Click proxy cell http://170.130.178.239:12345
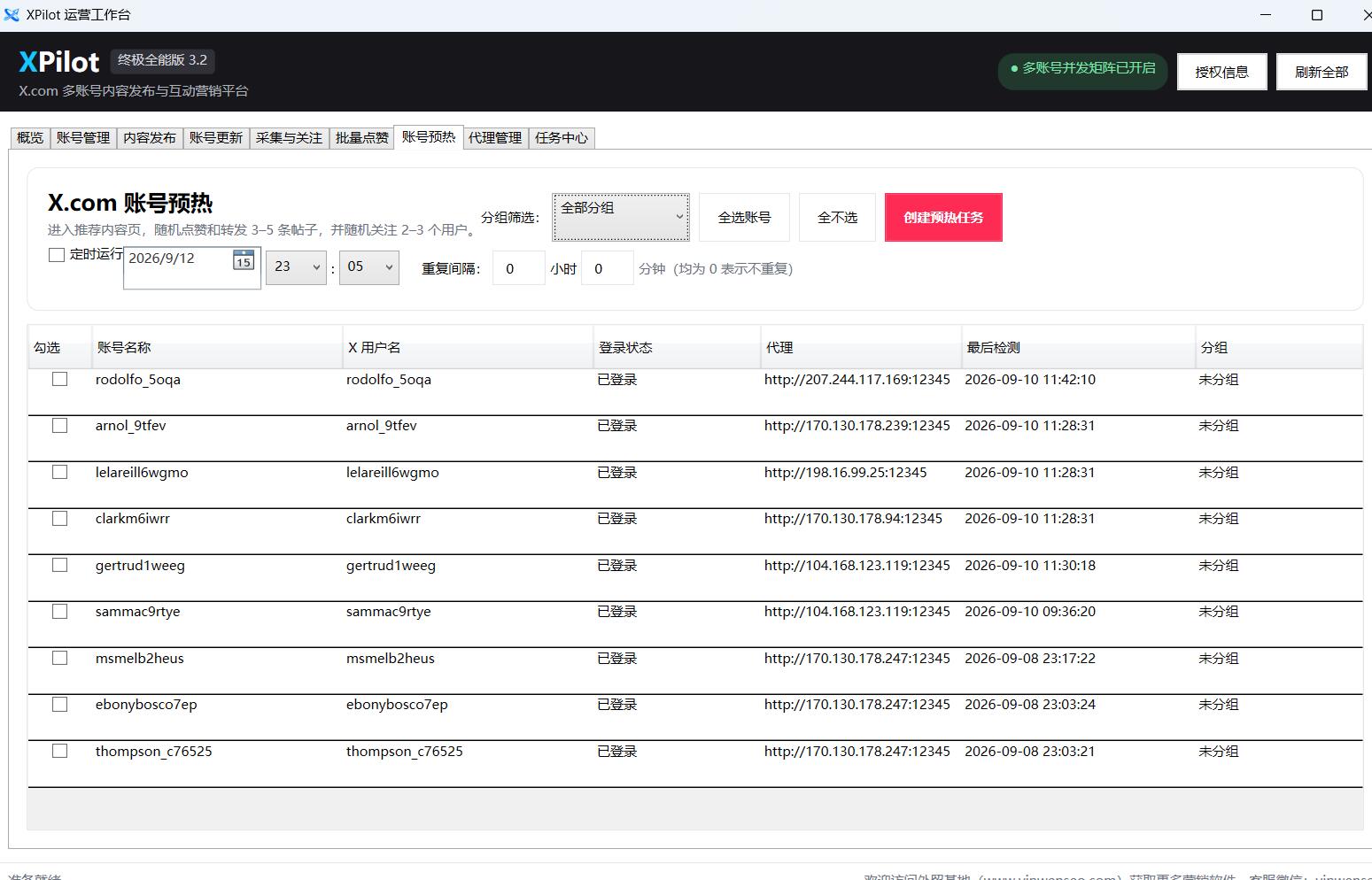1372x880 pixels. pyautogui.click(x=857, y=426)
